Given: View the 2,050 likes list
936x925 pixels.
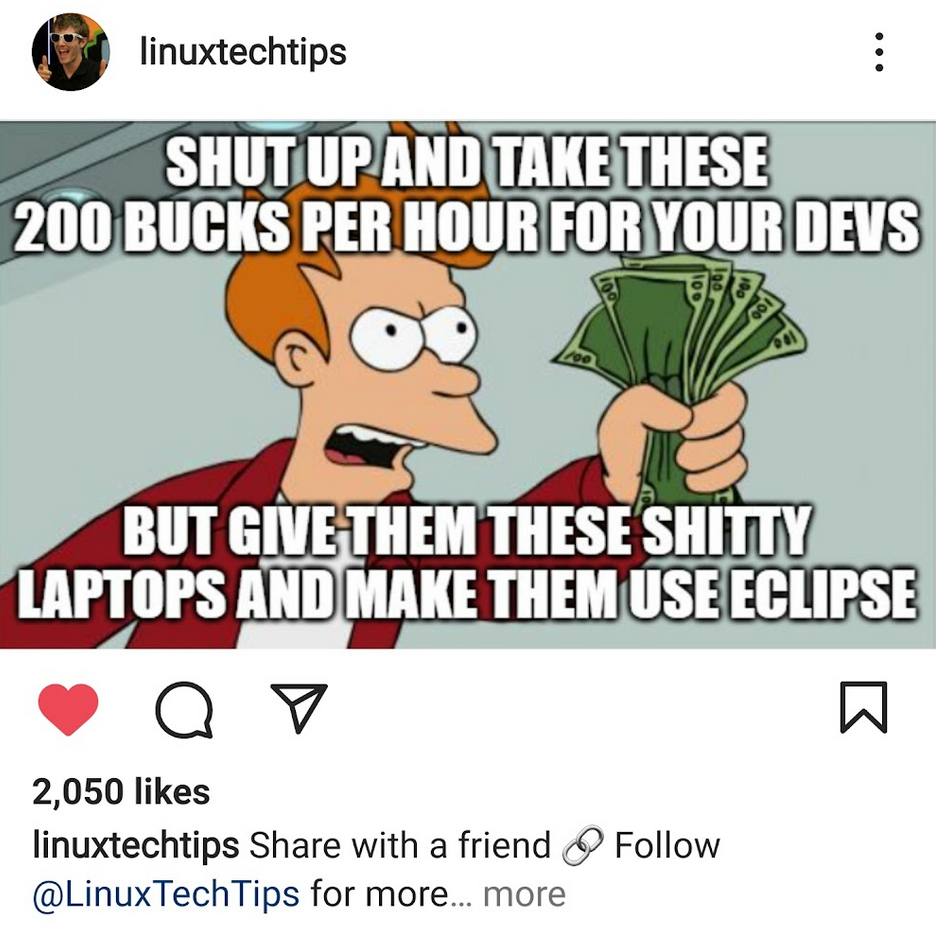Looking at the screenshot, I should pos(121,792).
